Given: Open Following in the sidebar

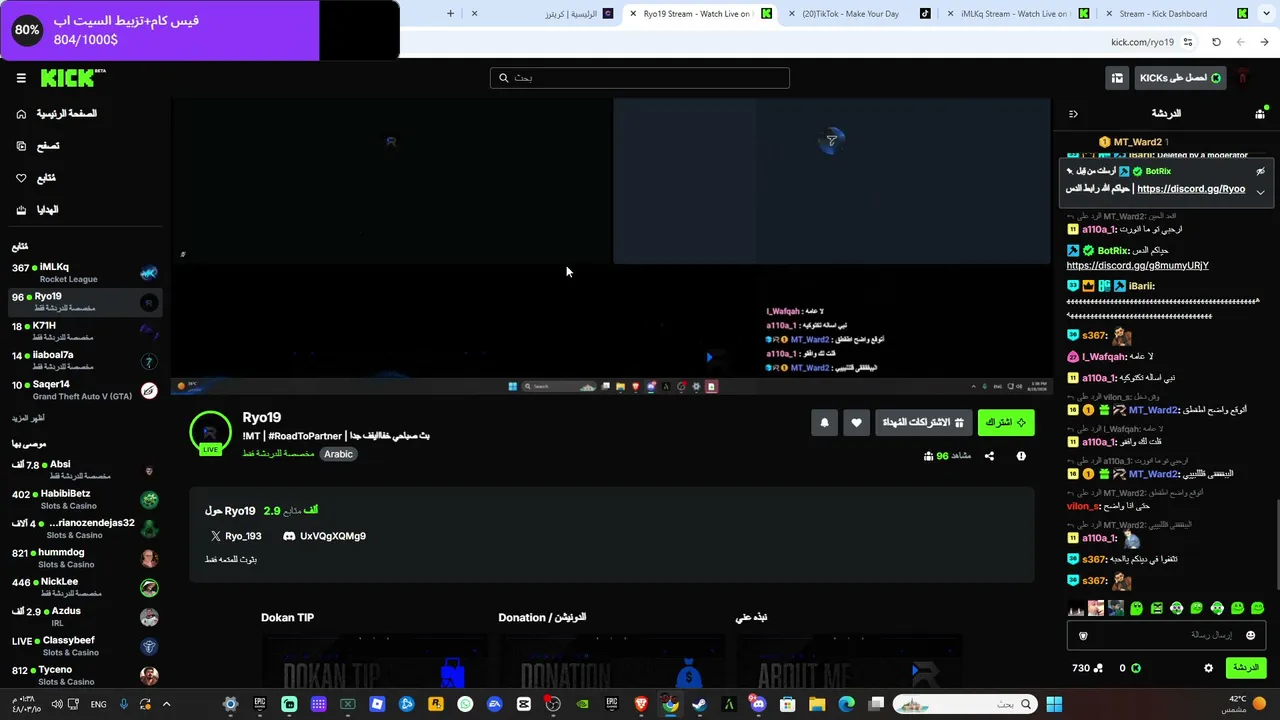Looking at the screenshot, I should (36, 178).
